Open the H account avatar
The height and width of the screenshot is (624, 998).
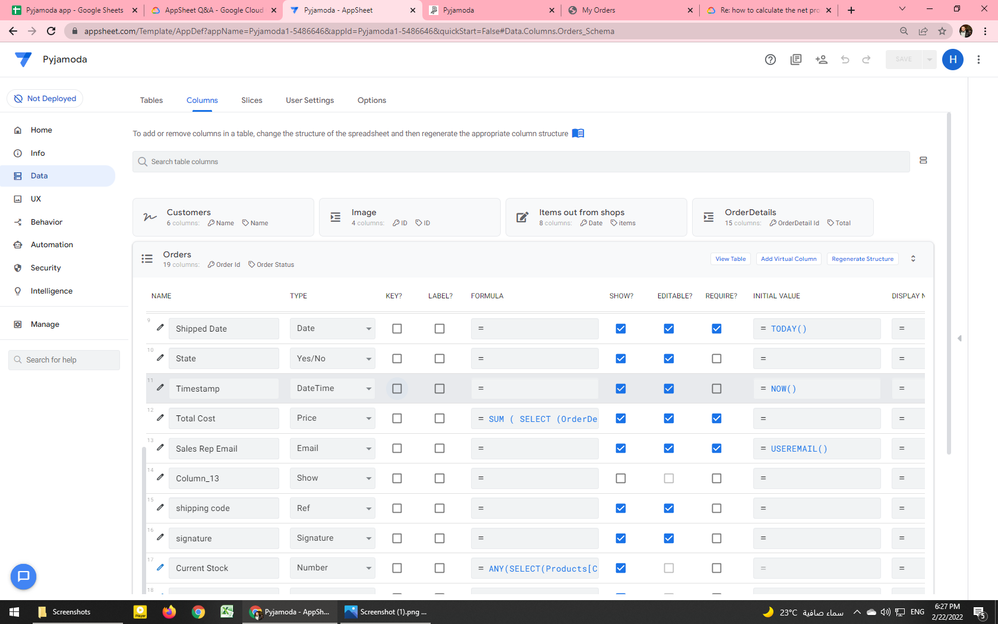[x=952, y=59]
